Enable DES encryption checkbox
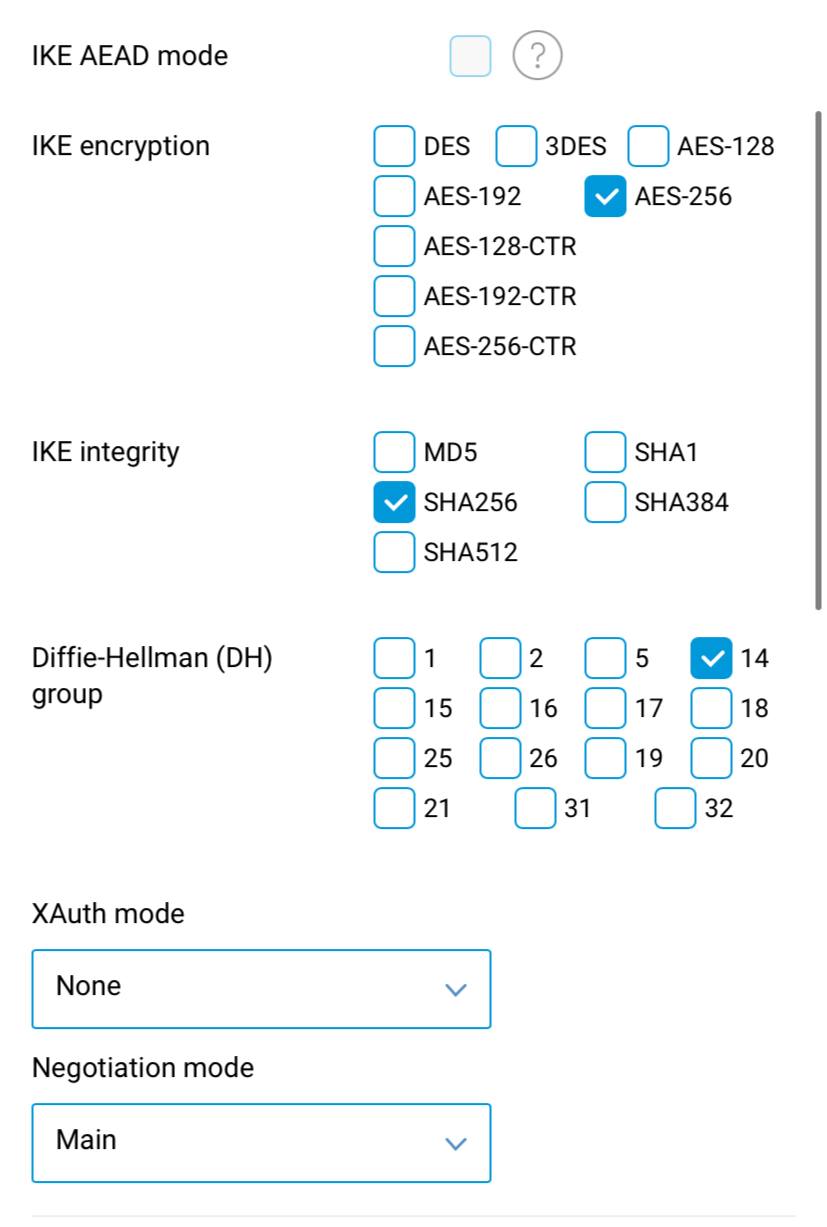Image resolution: width=827 pixels, height=1227 pixels. coord(394,146)
